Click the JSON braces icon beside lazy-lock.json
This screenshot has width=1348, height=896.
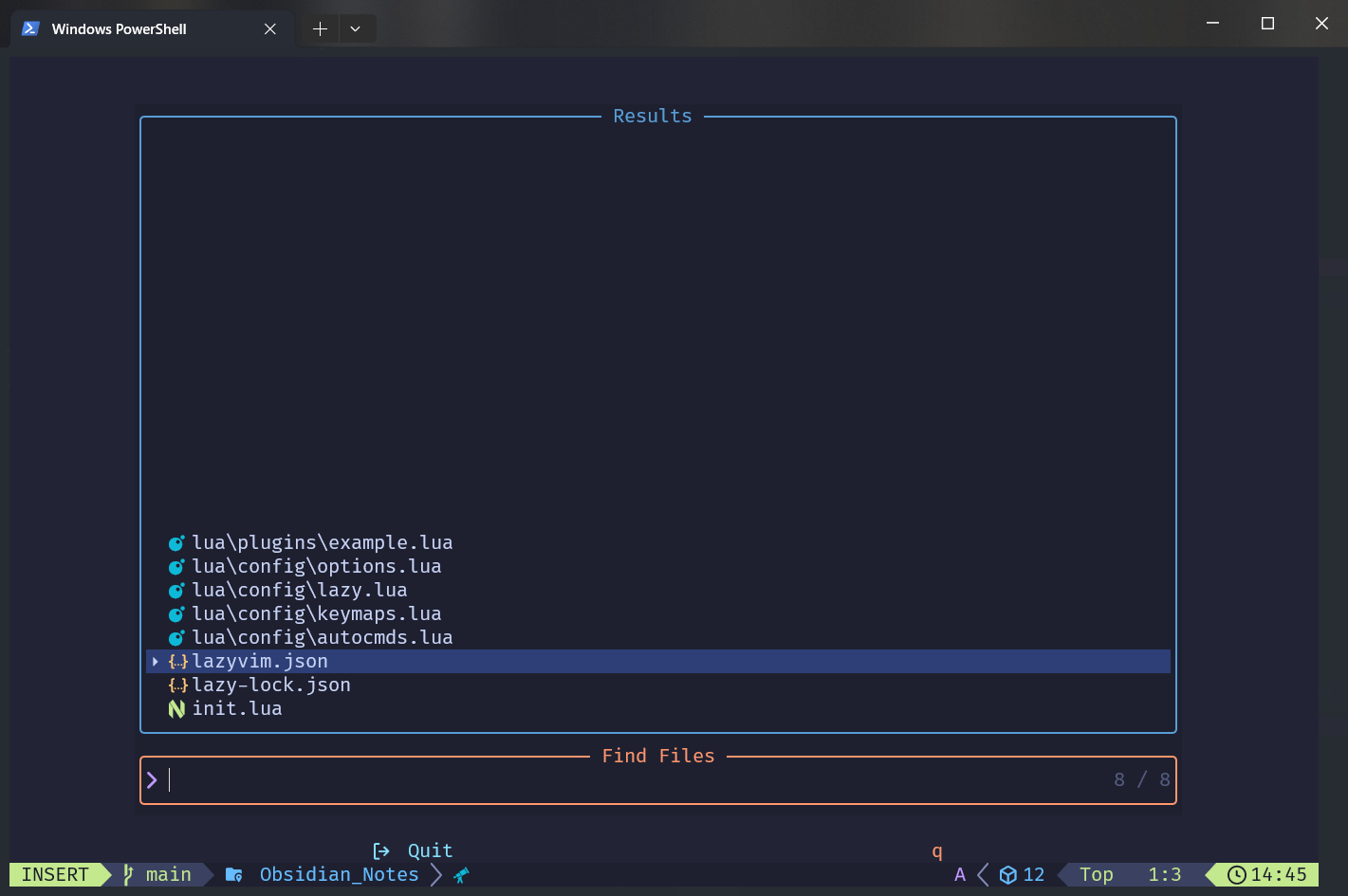[x=177, y=686]
